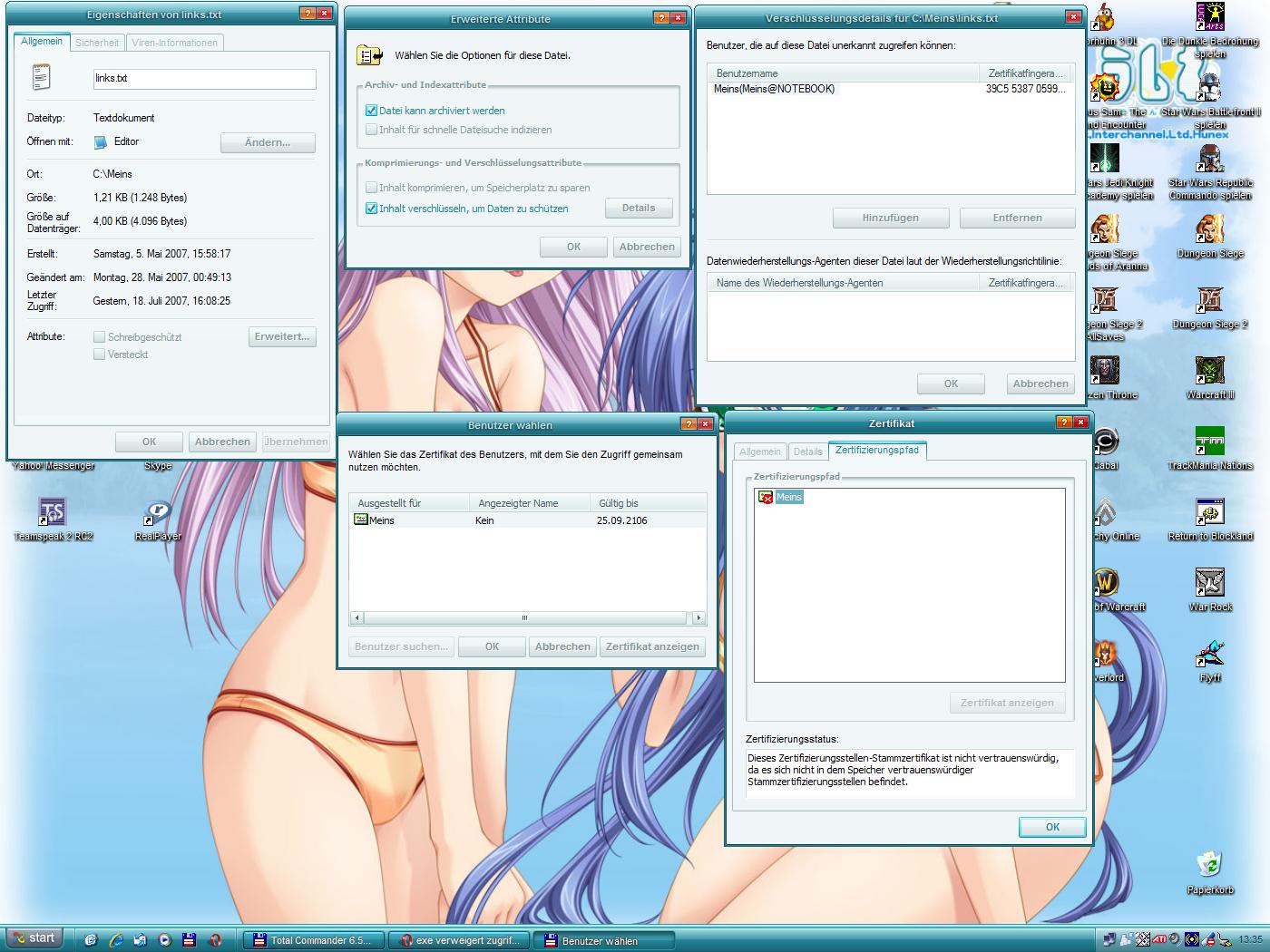The height and width of the screenshot is (952, 1270).
Task: Toggle the Versteckt attribute checkbox
Action: (100, 355)
